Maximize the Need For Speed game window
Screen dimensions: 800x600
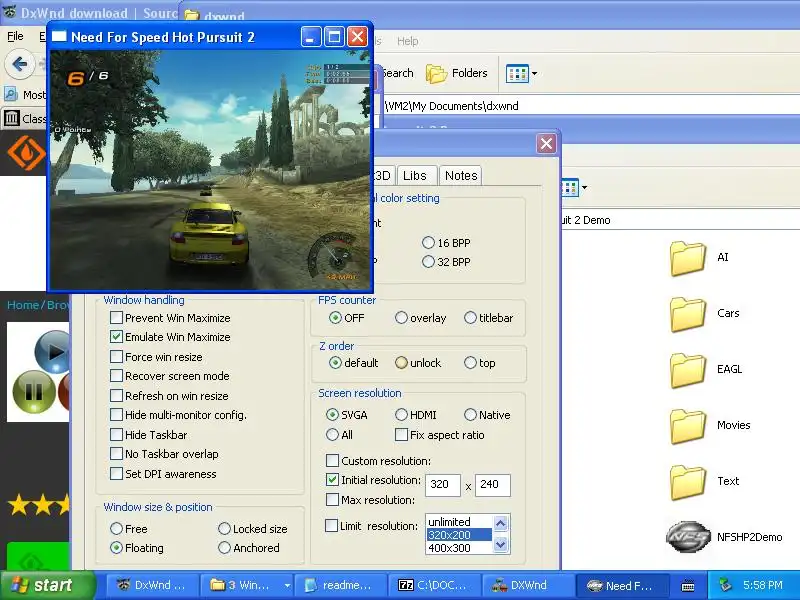click(334, 37)
